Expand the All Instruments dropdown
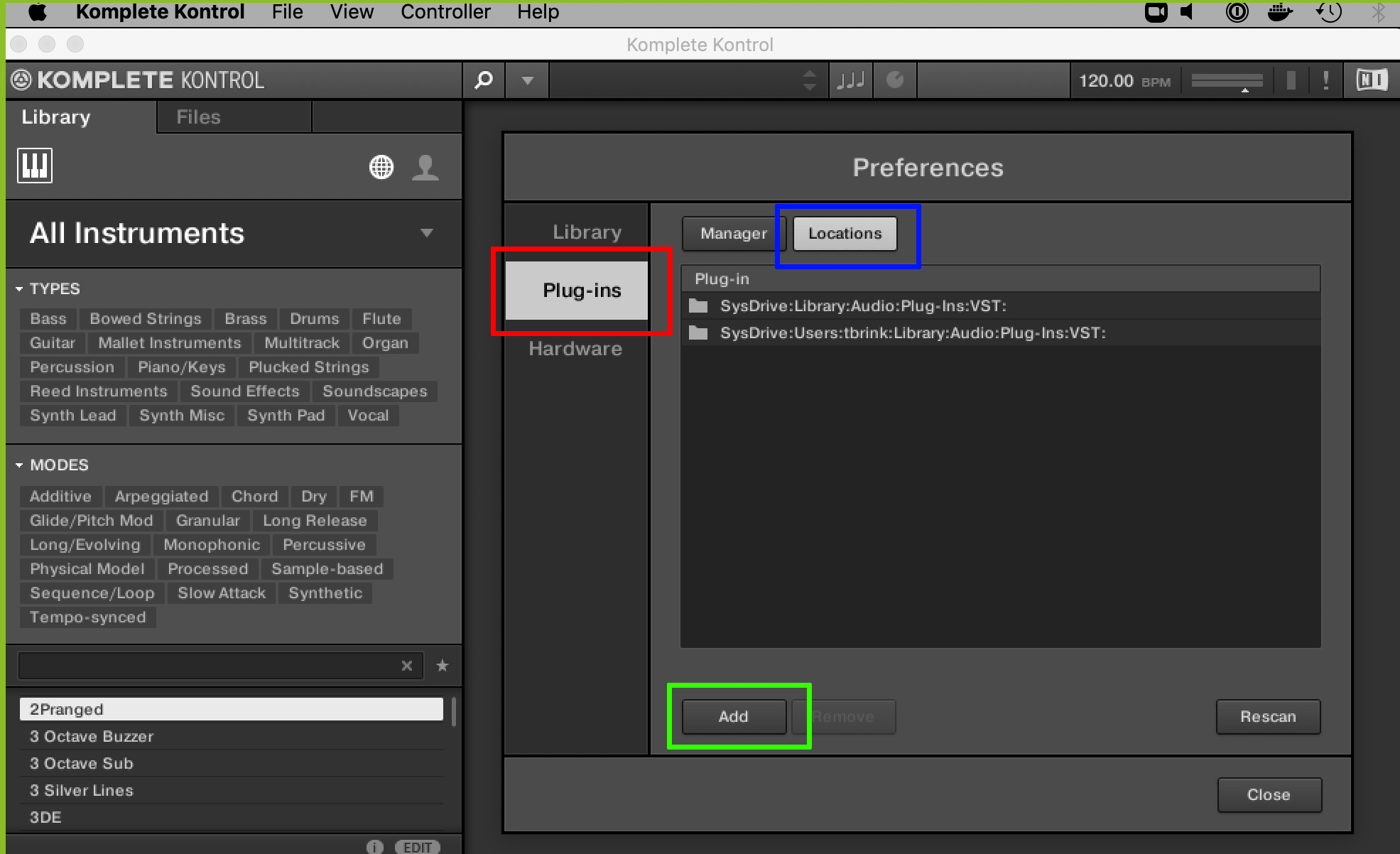1400x854 pixels. (x=427, y=233)
